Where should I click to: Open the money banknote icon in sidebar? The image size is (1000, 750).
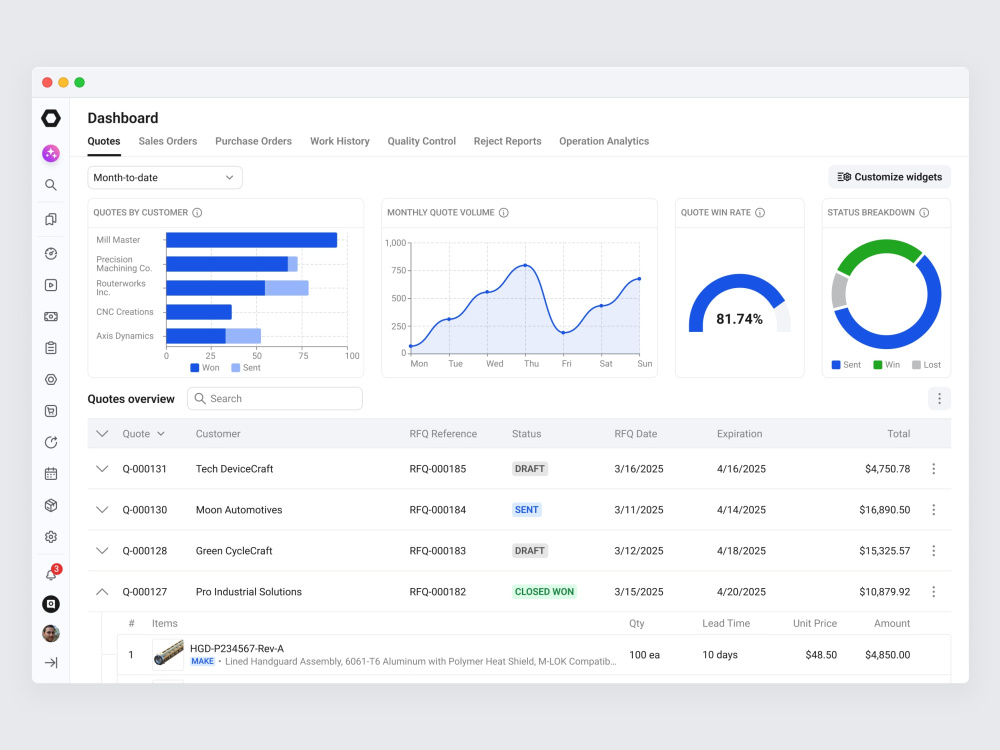(51, 316)
